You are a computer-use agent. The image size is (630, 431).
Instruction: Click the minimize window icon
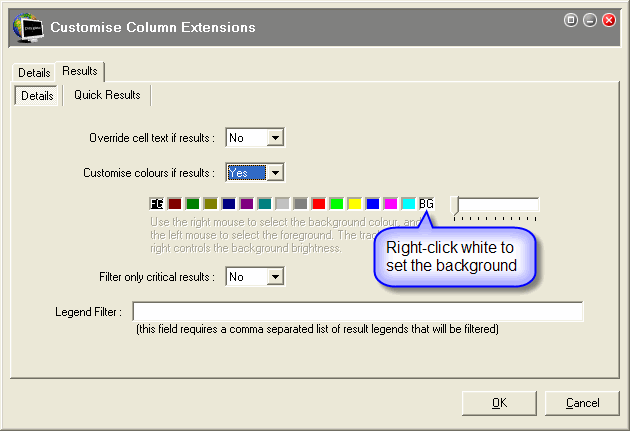(590, 20)
